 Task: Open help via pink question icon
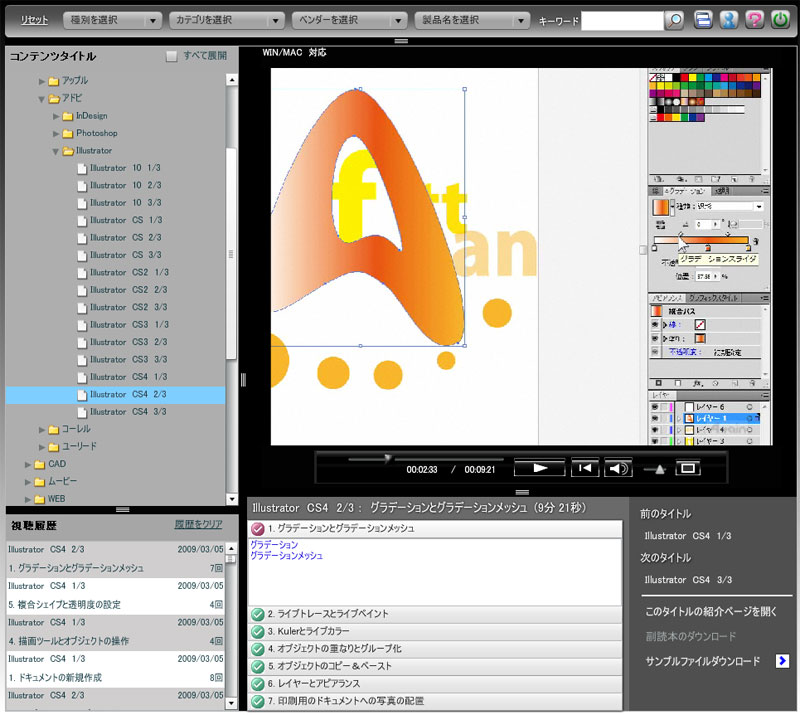pyautogui.click(x=755, y=20)
